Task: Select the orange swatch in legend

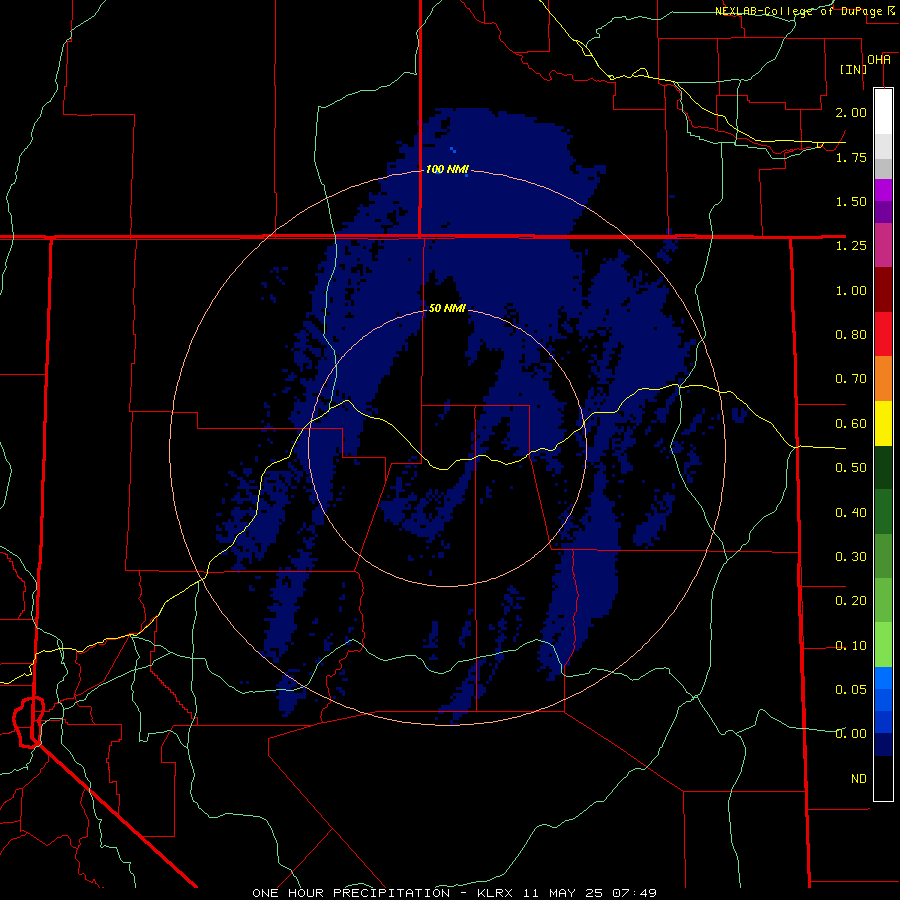Action: [x=883, y=379]
